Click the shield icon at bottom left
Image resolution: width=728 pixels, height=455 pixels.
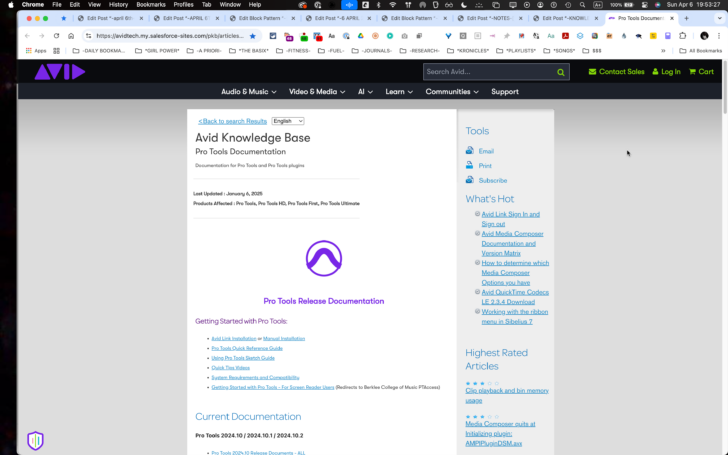click(35, 440)
